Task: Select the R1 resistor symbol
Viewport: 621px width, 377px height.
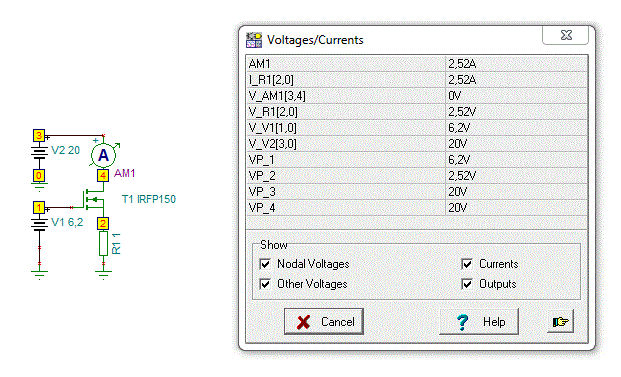Action: tap(103, 243)
